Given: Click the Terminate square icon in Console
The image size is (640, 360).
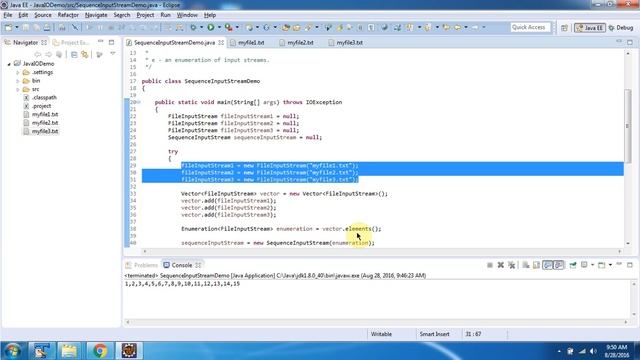Looking at the screenshot, I should [x=490, y=265].
